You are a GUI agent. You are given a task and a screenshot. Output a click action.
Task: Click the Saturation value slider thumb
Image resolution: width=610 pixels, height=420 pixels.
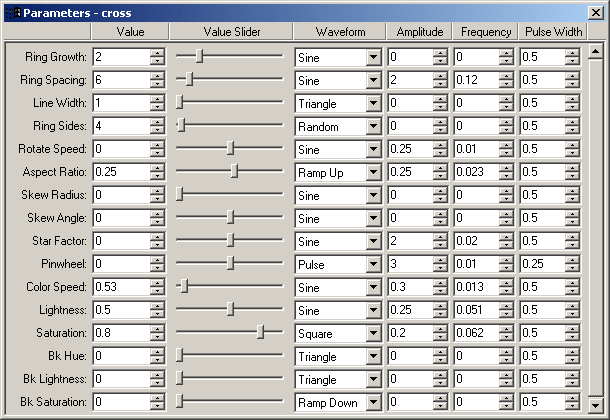261,332
